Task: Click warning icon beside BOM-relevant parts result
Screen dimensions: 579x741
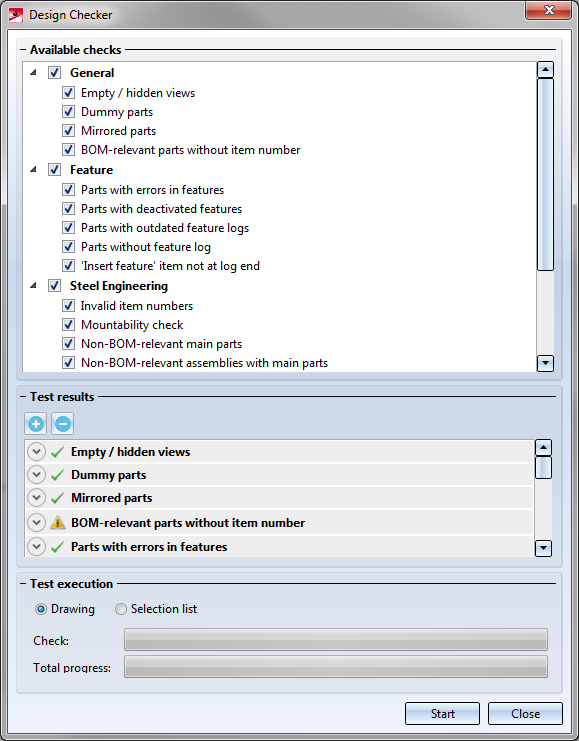Action: point(57,523)
